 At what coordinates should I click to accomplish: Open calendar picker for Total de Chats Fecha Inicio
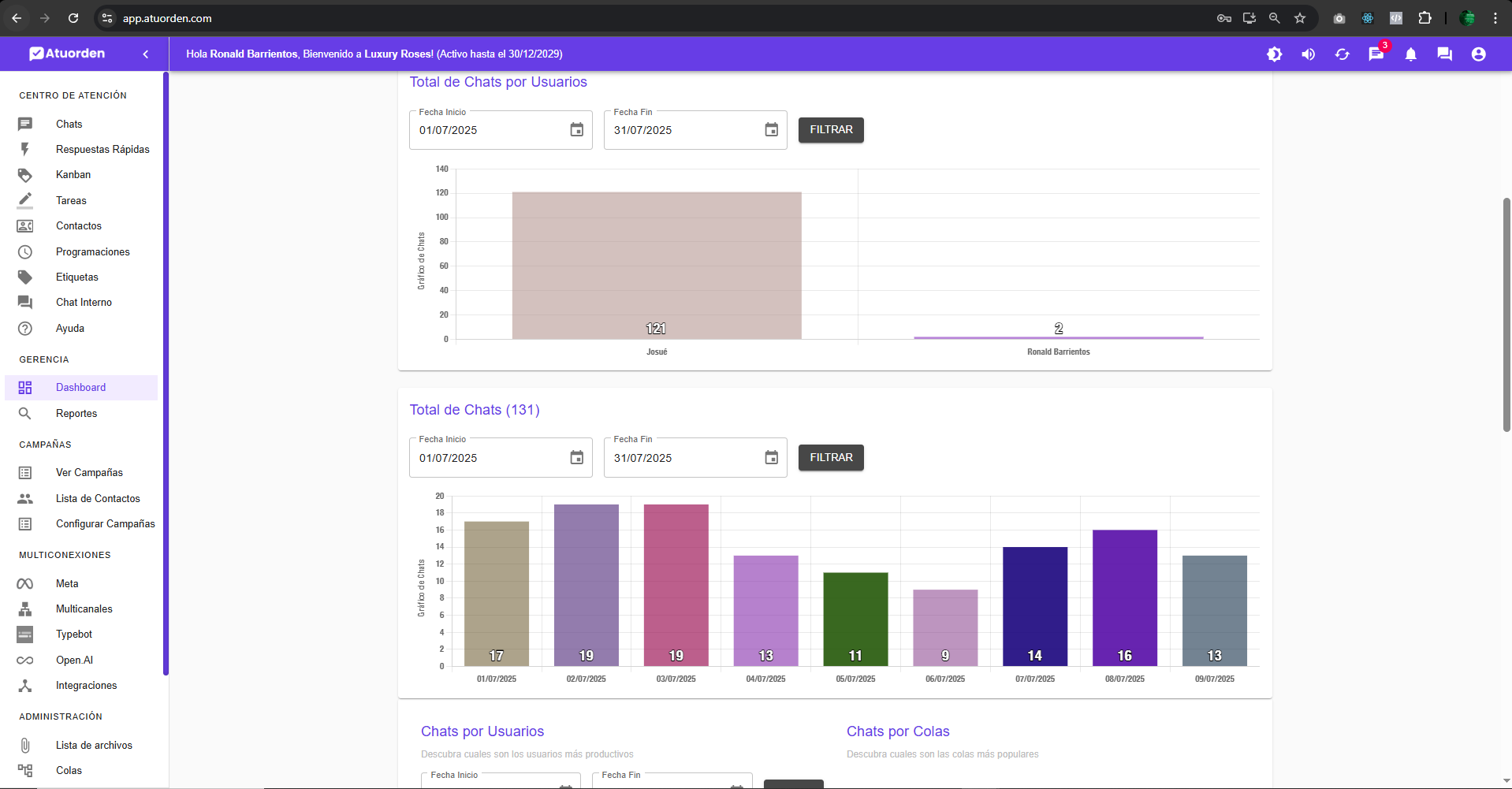pyautogui.click(x=576, y=458)
